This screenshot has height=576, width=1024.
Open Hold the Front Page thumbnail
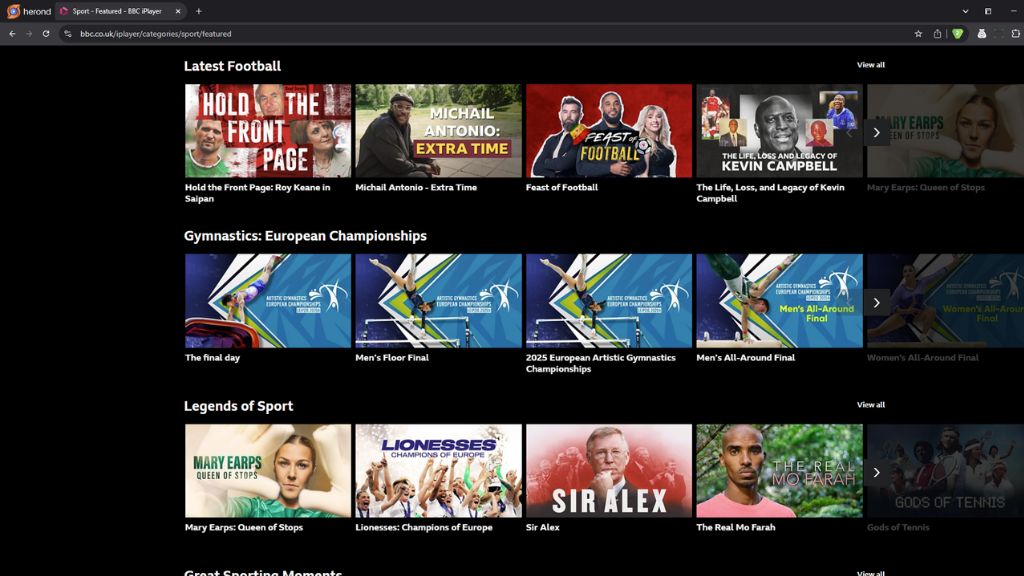click(268, 131)
